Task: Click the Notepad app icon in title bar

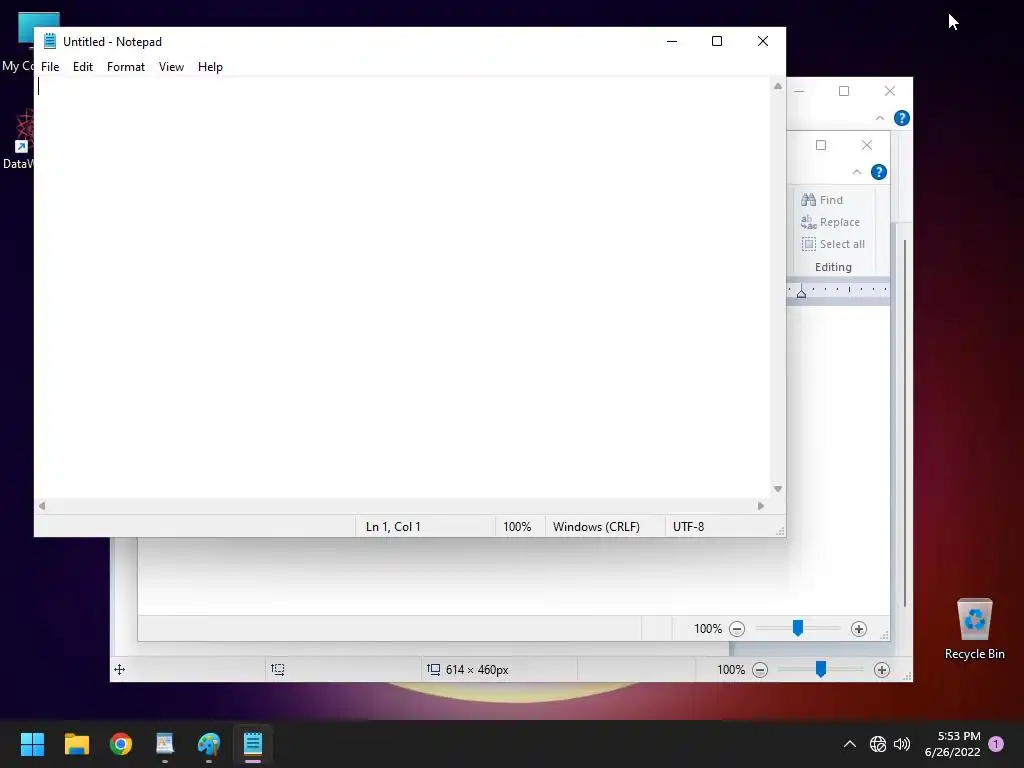Action: [50, 41]
